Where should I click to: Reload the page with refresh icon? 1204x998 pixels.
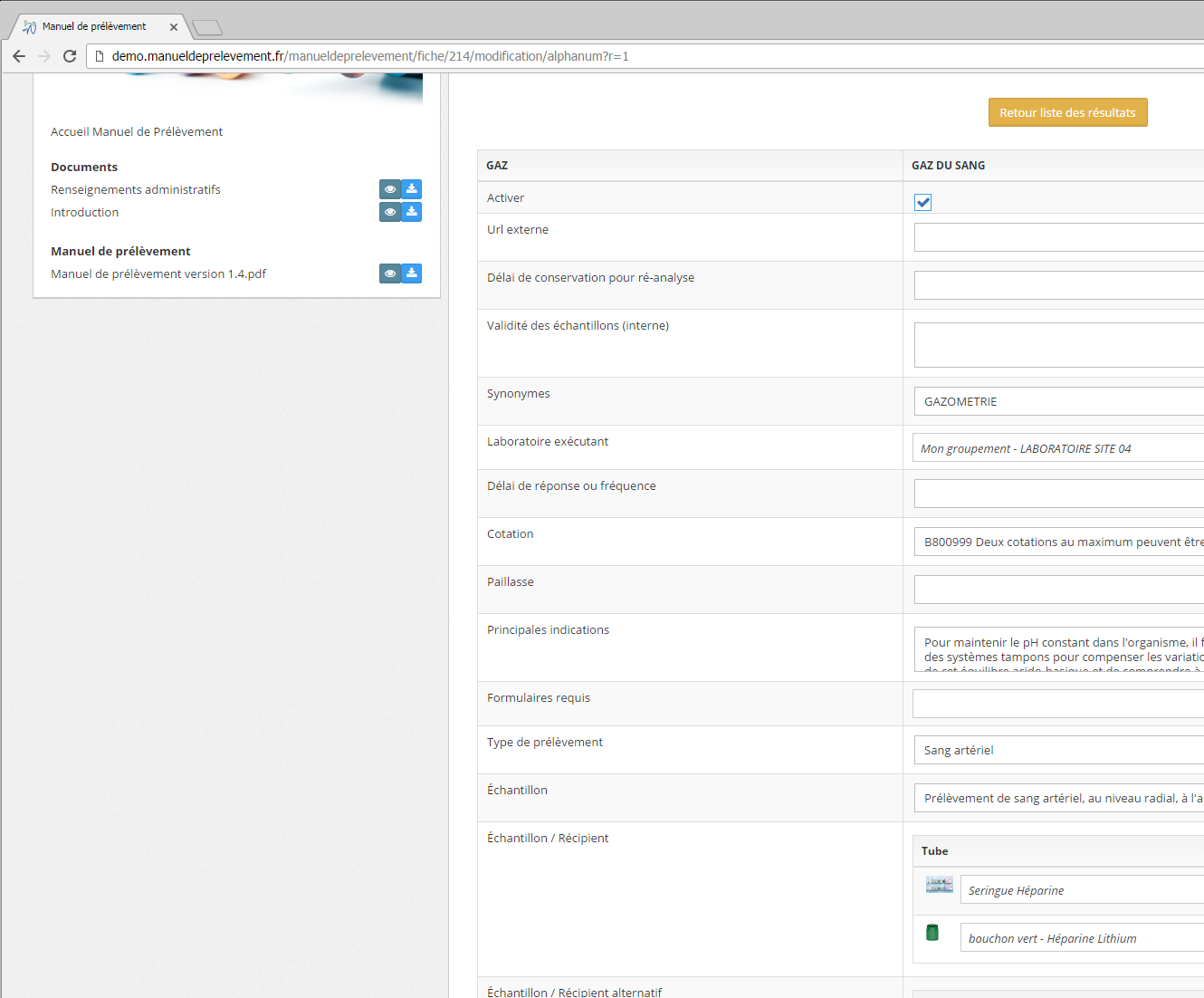(x=70, y=56)
